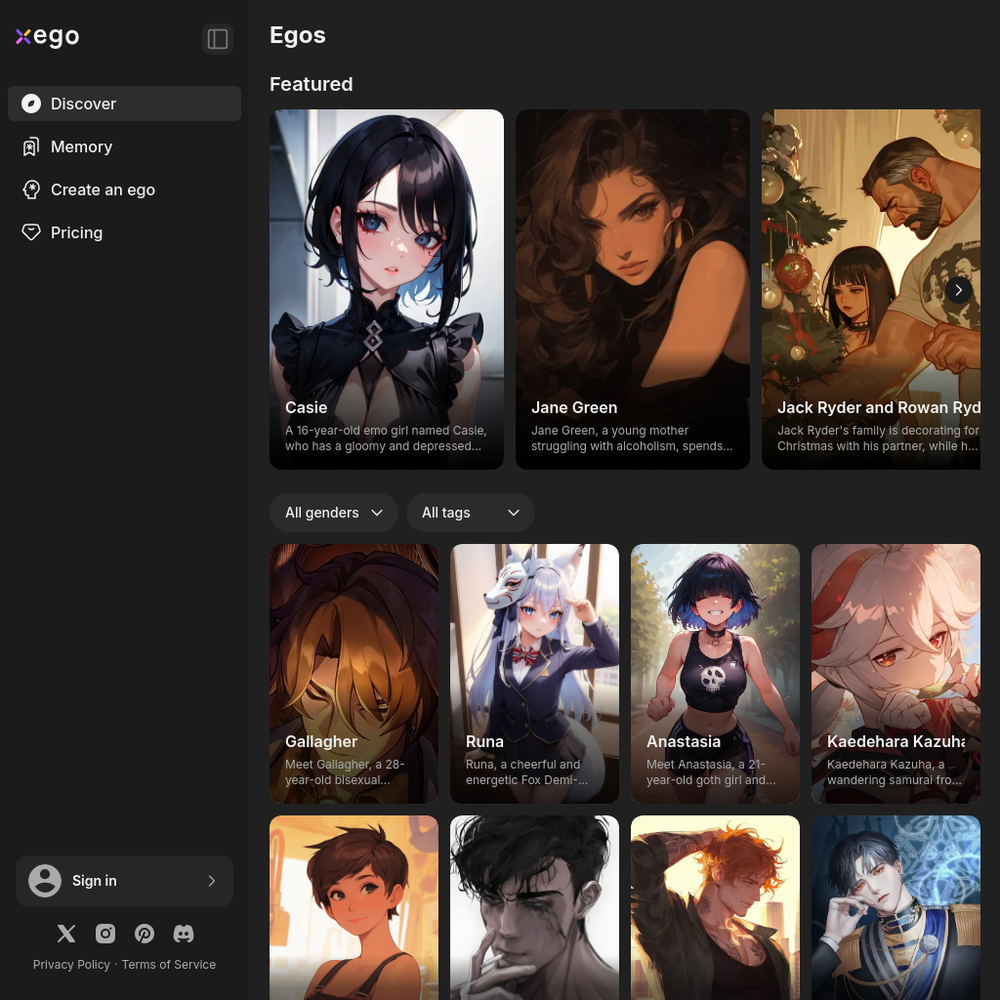Click 'Jane Green, a young mother' description
This screenshot has width=1000, height=1000.
point(632,438)
